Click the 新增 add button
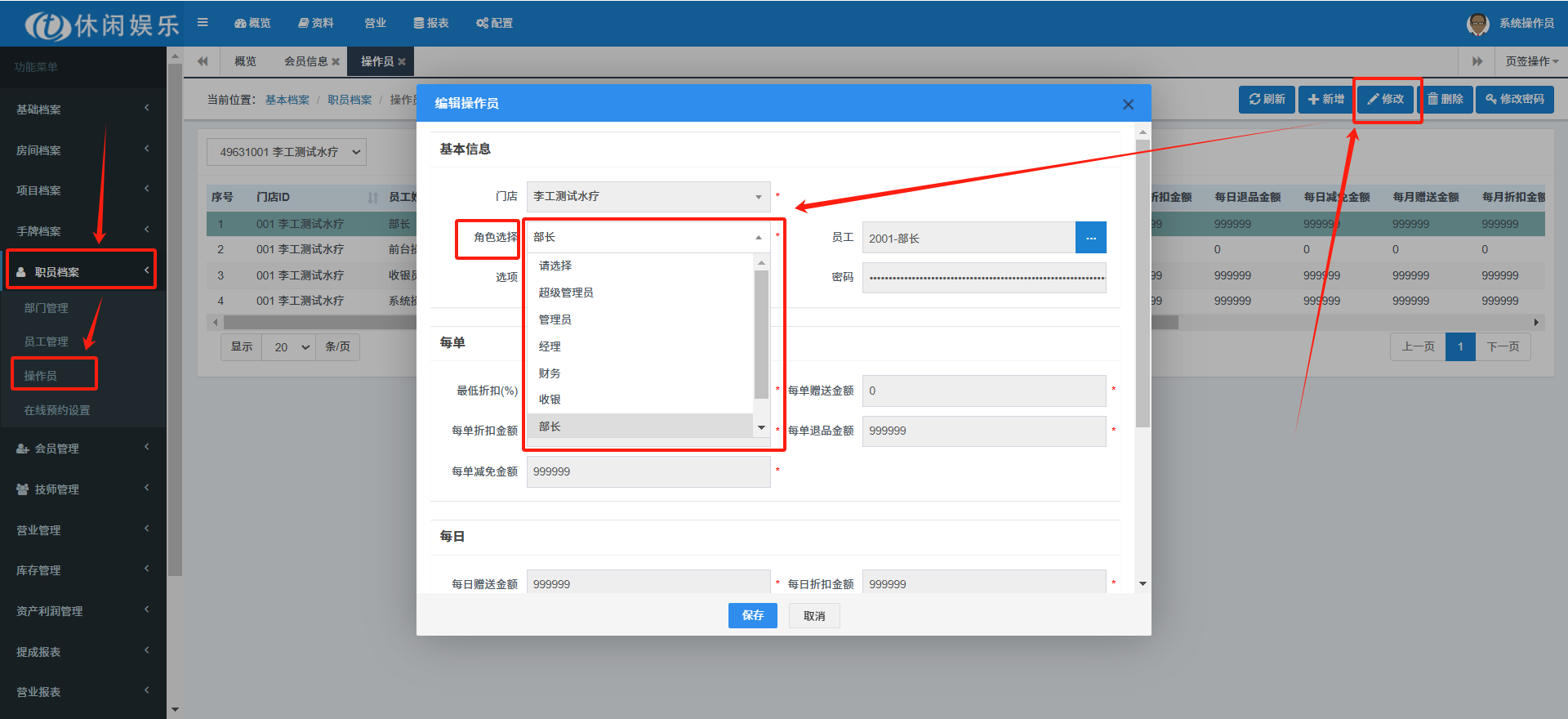Viewport: 1568px width, 719px height. click(1325, 99)
